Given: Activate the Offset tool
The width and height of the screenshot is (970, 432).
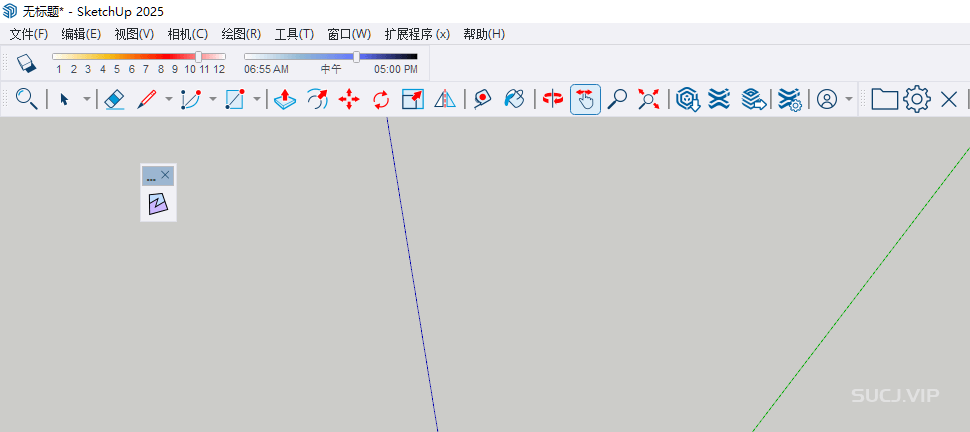Looking at the screenshot, I should pos(317,99).
